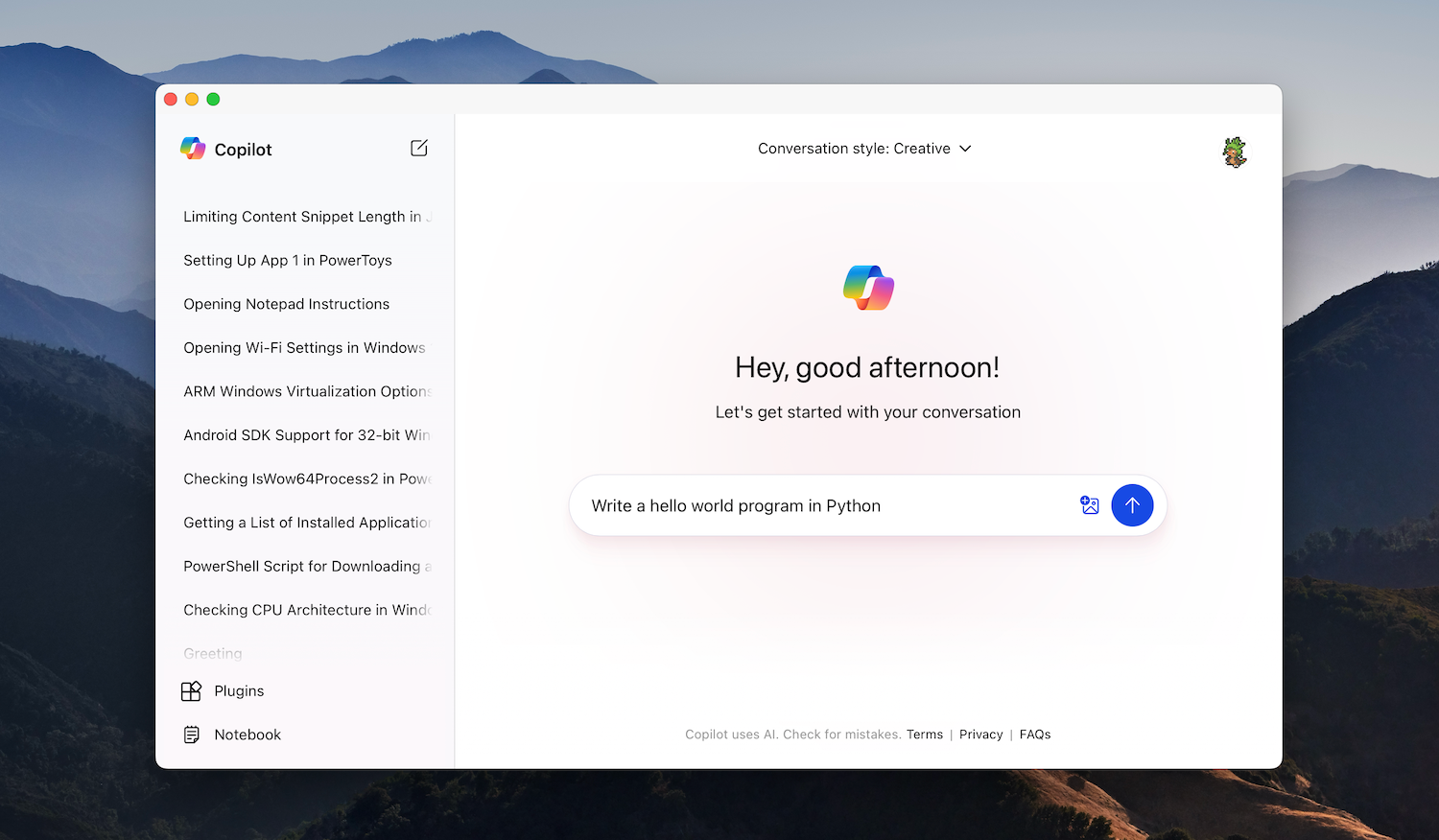Image resolution: width=1439 pixels, height=840 pixels.
Task: Open your profile via the avatar icon
Action: (x=1235, y=152)
